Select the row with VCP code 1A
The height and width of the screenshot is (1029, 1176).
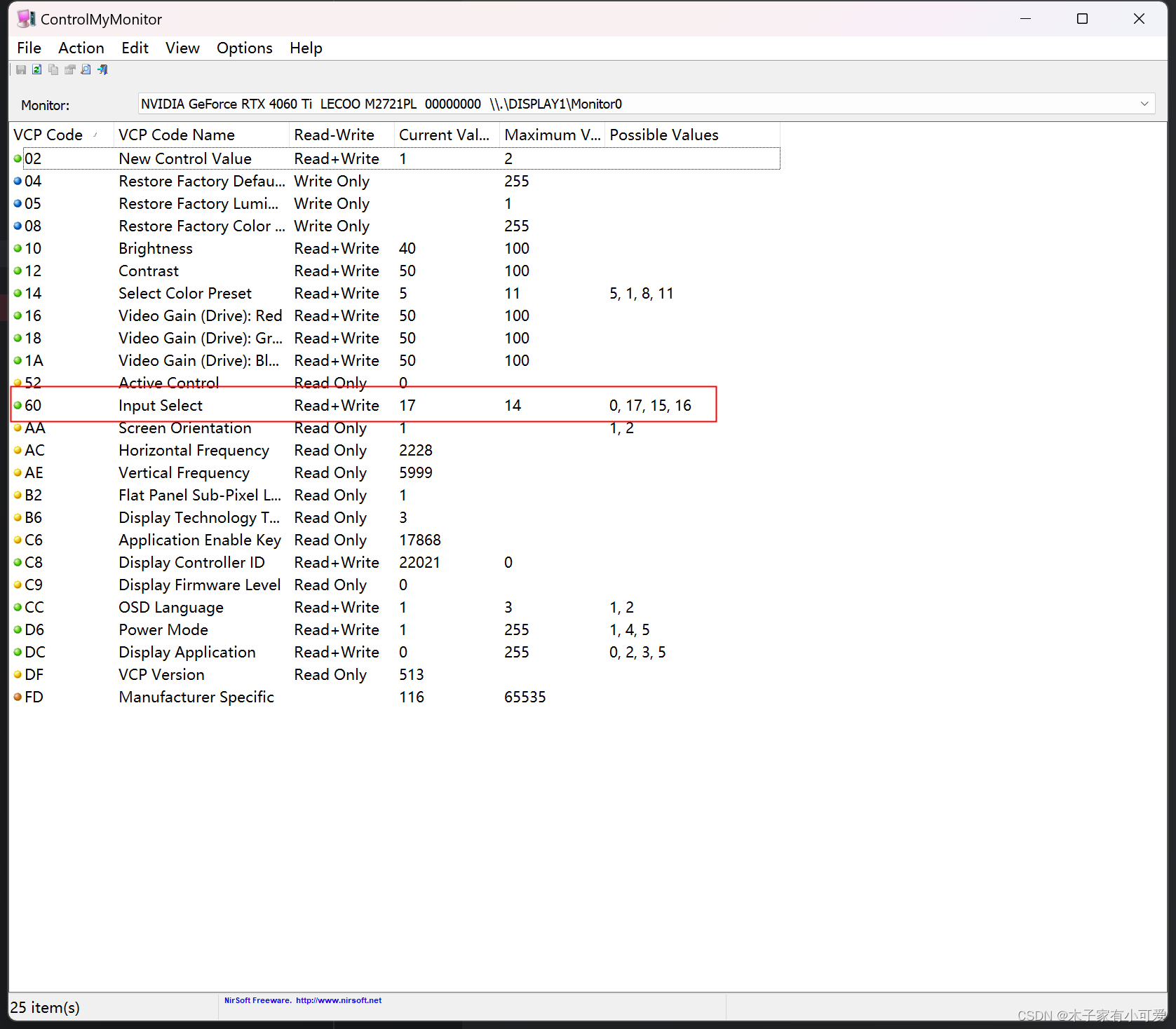tap(396, 360)
